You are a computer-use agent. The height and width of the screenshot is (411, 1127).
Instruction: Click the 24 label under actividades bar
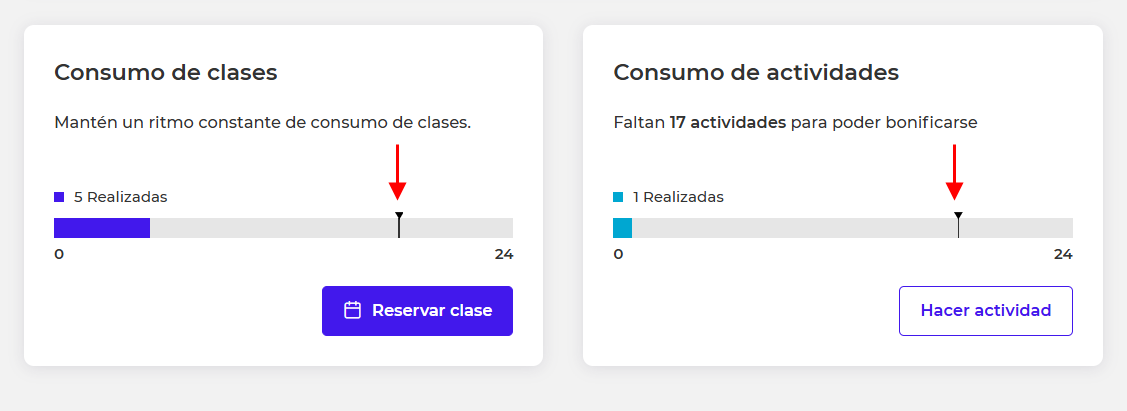1063,254
